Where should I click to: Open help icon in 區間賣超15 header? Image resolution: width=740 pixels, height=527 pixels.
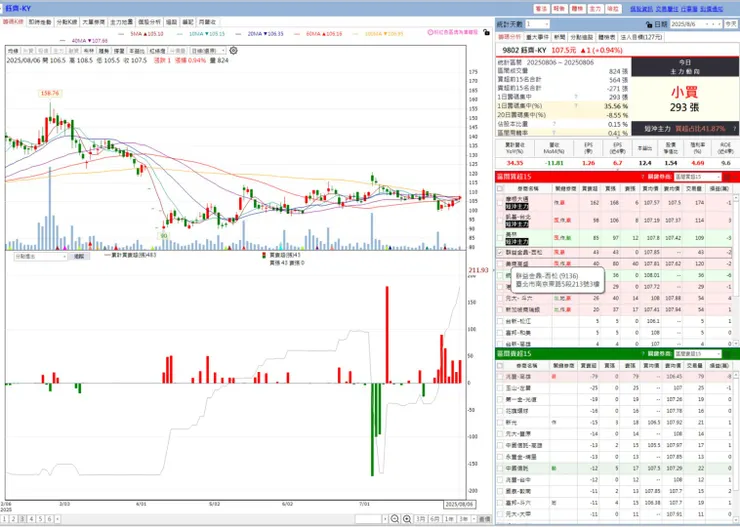(643, 354)
